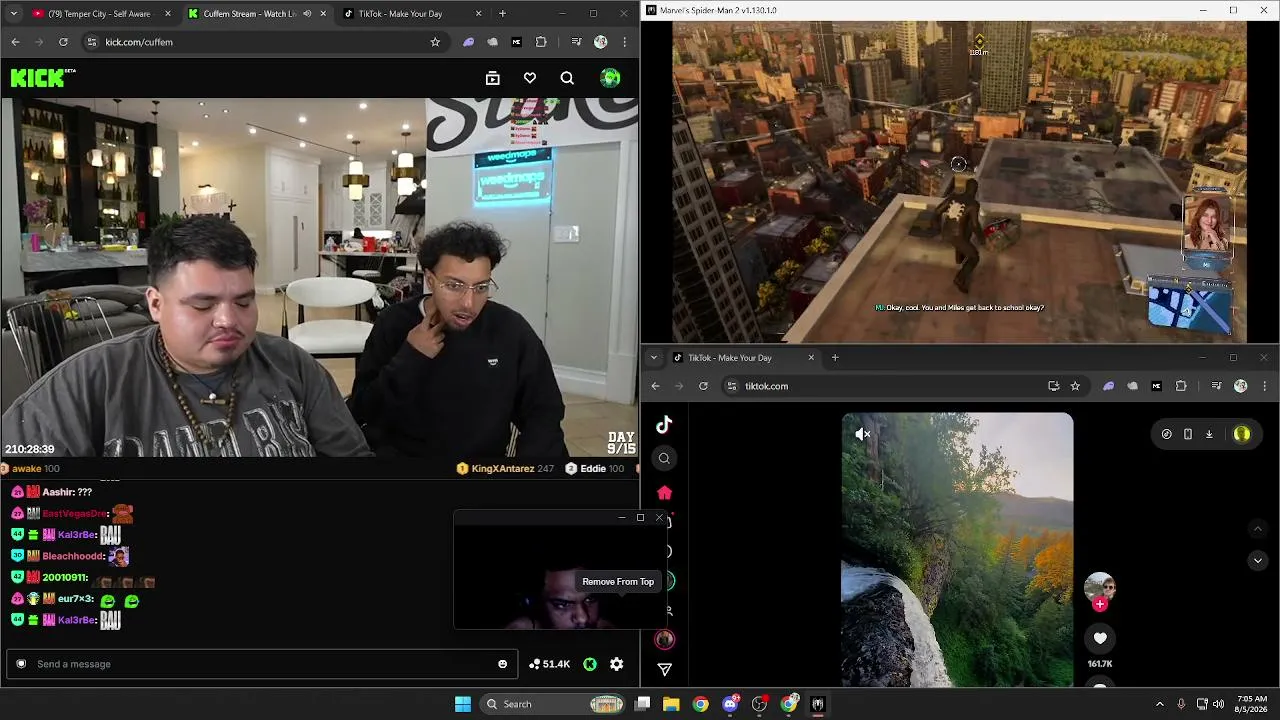Go to previous TikTok video

point(1258,528)
